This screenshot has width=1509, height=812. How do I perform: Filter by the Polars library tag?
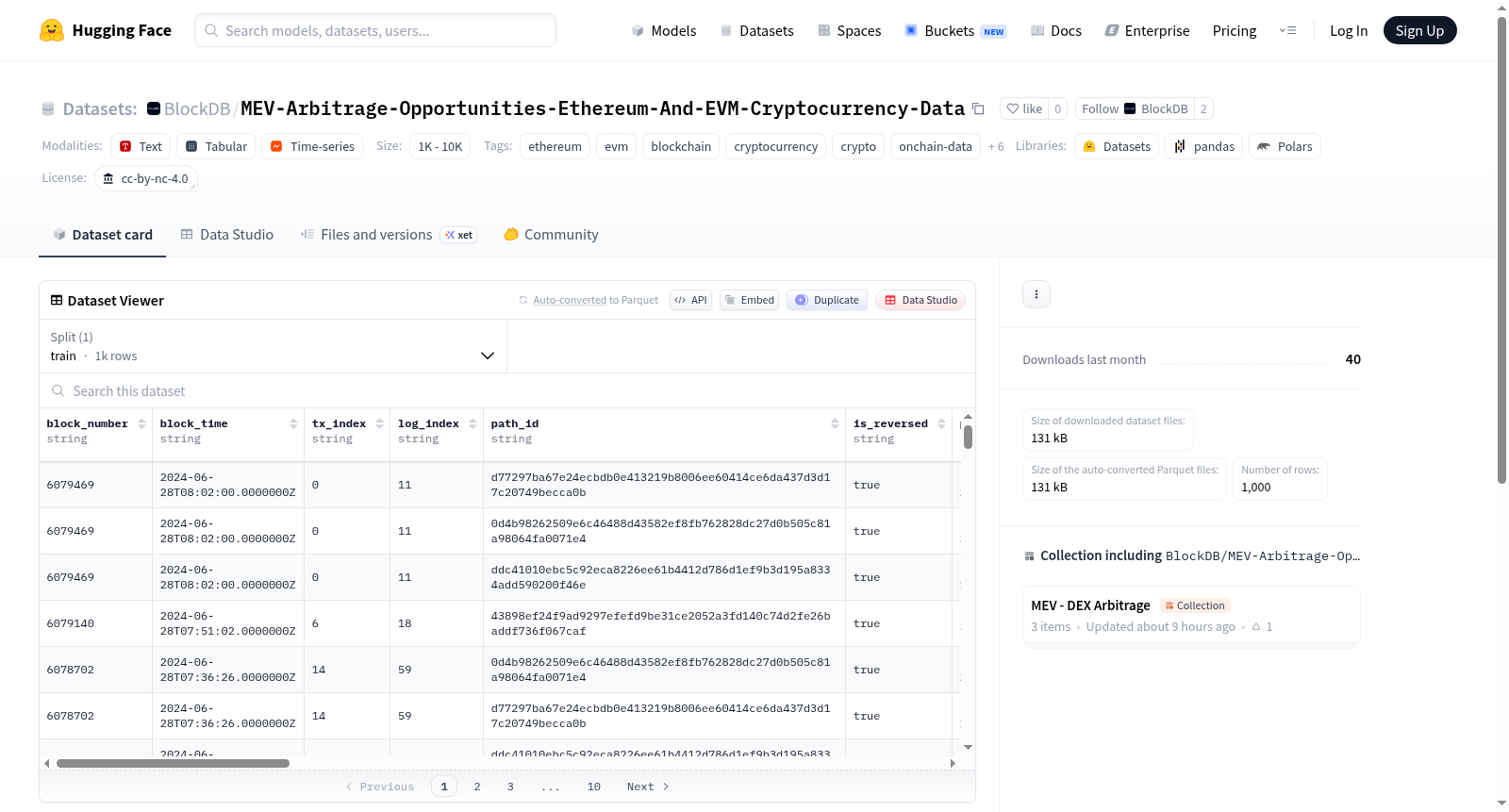point(1285,147)
